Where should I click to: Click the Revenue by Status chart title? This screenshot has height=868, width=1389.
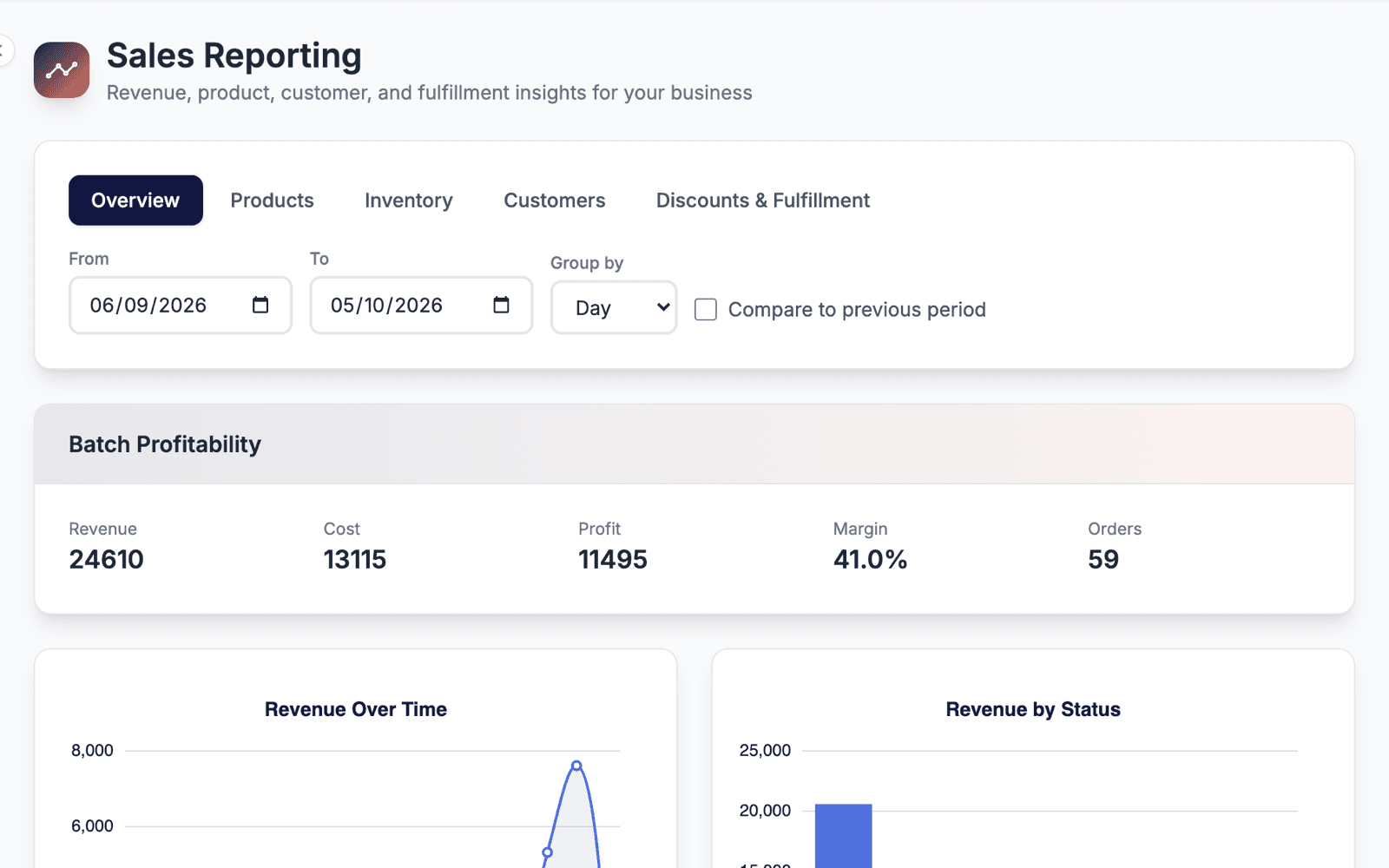coord(1033,709)
